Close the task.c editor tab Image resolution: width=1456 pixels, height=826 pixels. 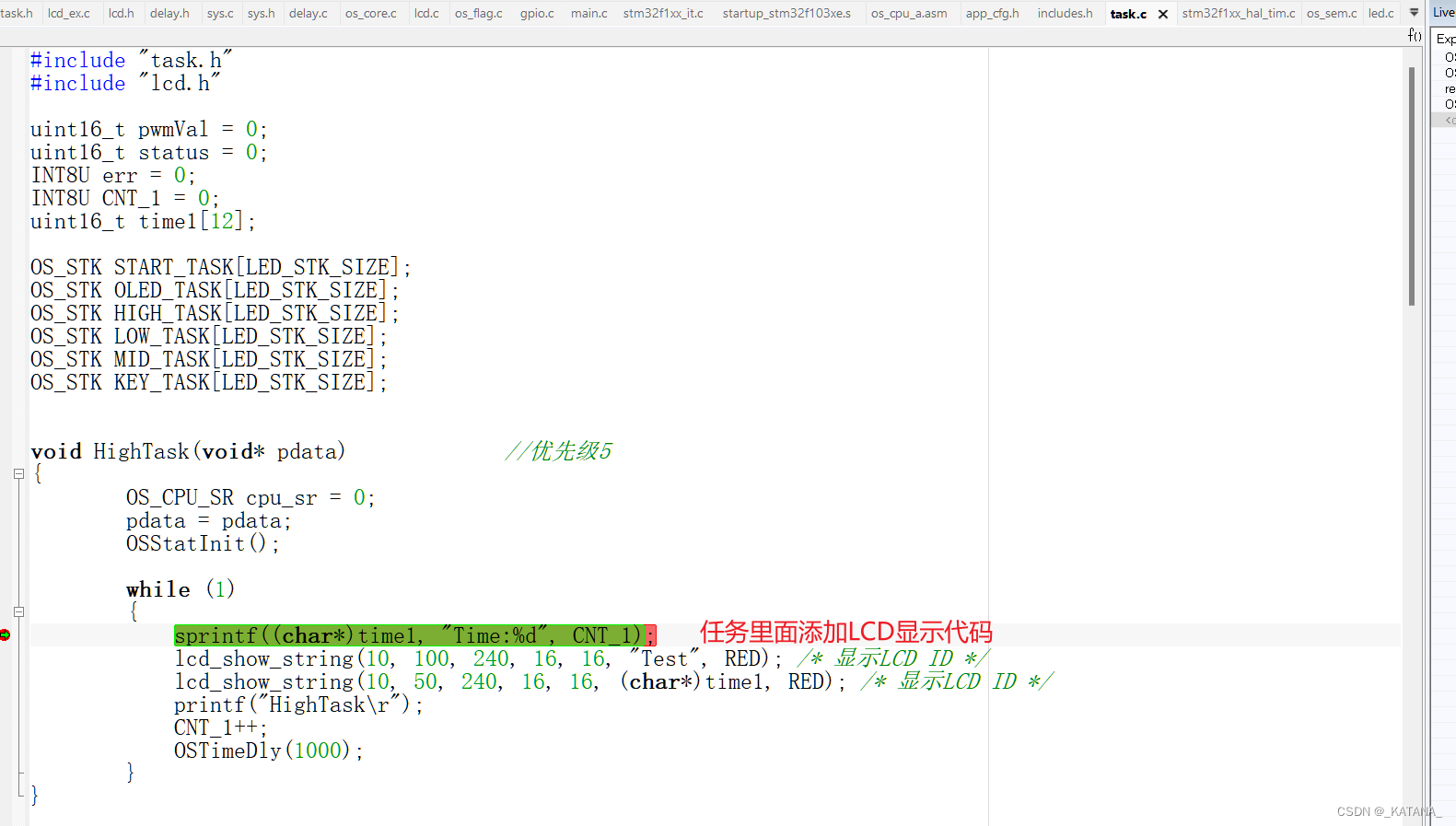click(1163, 14)
